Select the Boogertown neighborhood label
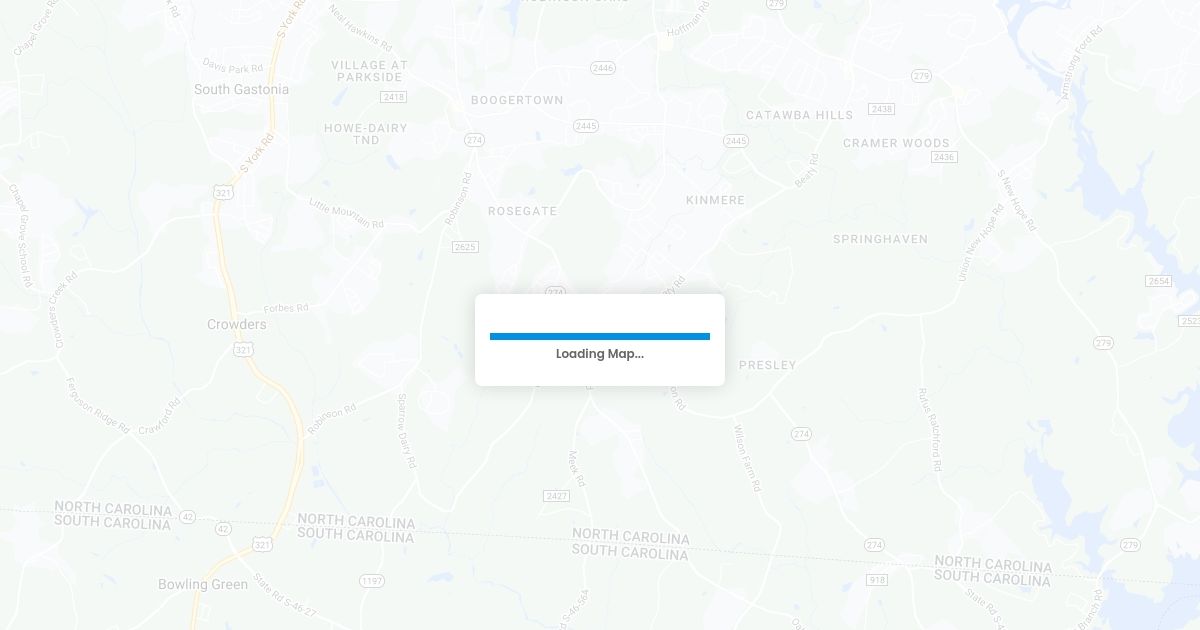Image resolution: width=1200 pixels, height=630 pixels. pos(517,100)
